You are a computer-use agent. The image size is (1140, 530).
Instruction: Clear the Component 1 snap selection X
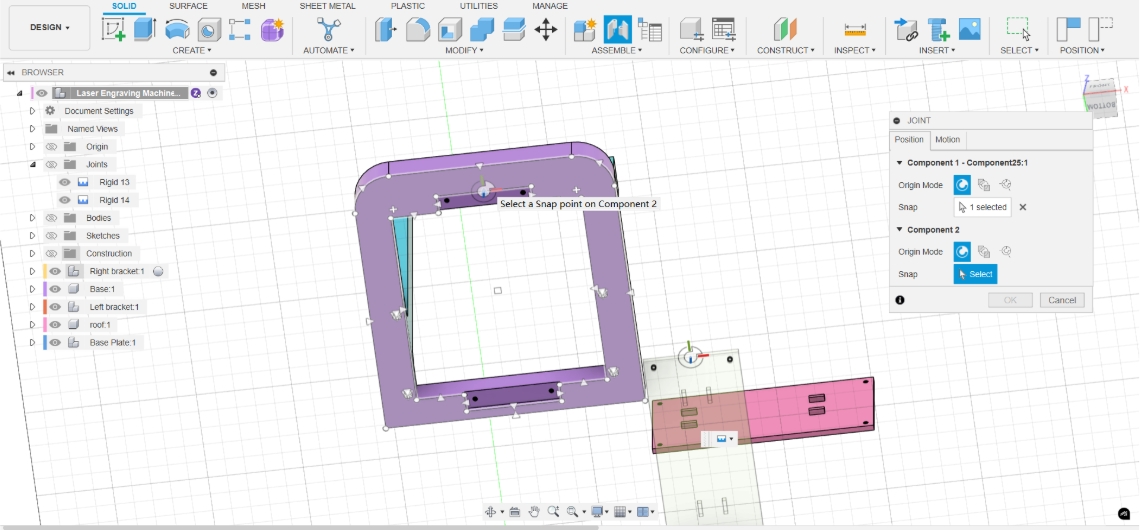coord(1022,207)
